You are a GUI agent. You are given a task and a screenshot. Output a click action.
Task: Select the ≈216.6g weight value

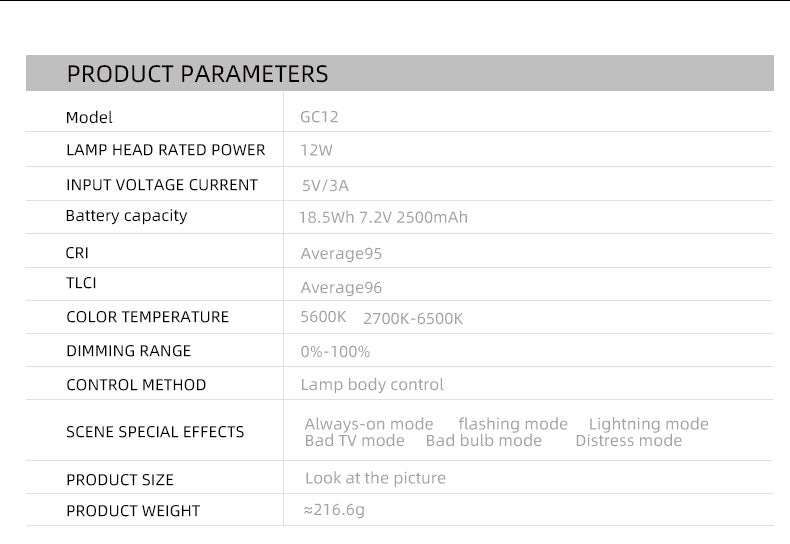point(333,510)
